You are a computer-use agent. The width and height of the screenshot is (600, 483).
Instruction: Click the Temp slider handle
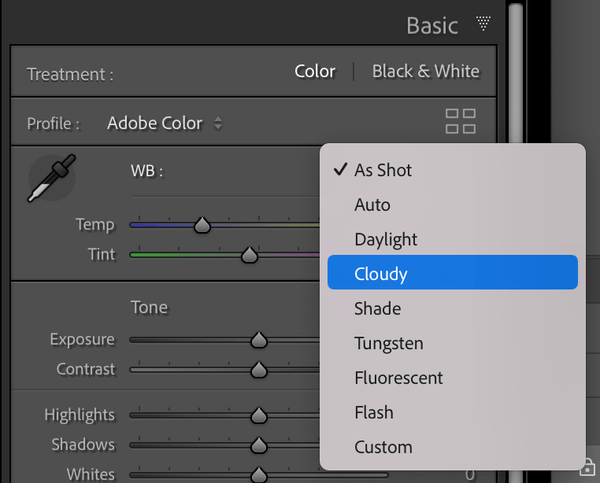click(x=202, y=225)
